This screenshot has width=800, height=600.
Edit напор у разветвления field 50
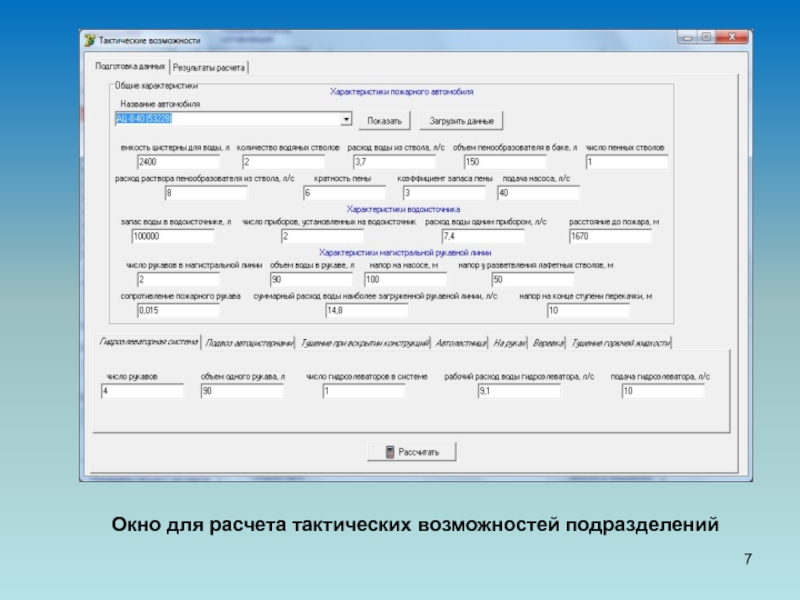(x=533, y=280)
